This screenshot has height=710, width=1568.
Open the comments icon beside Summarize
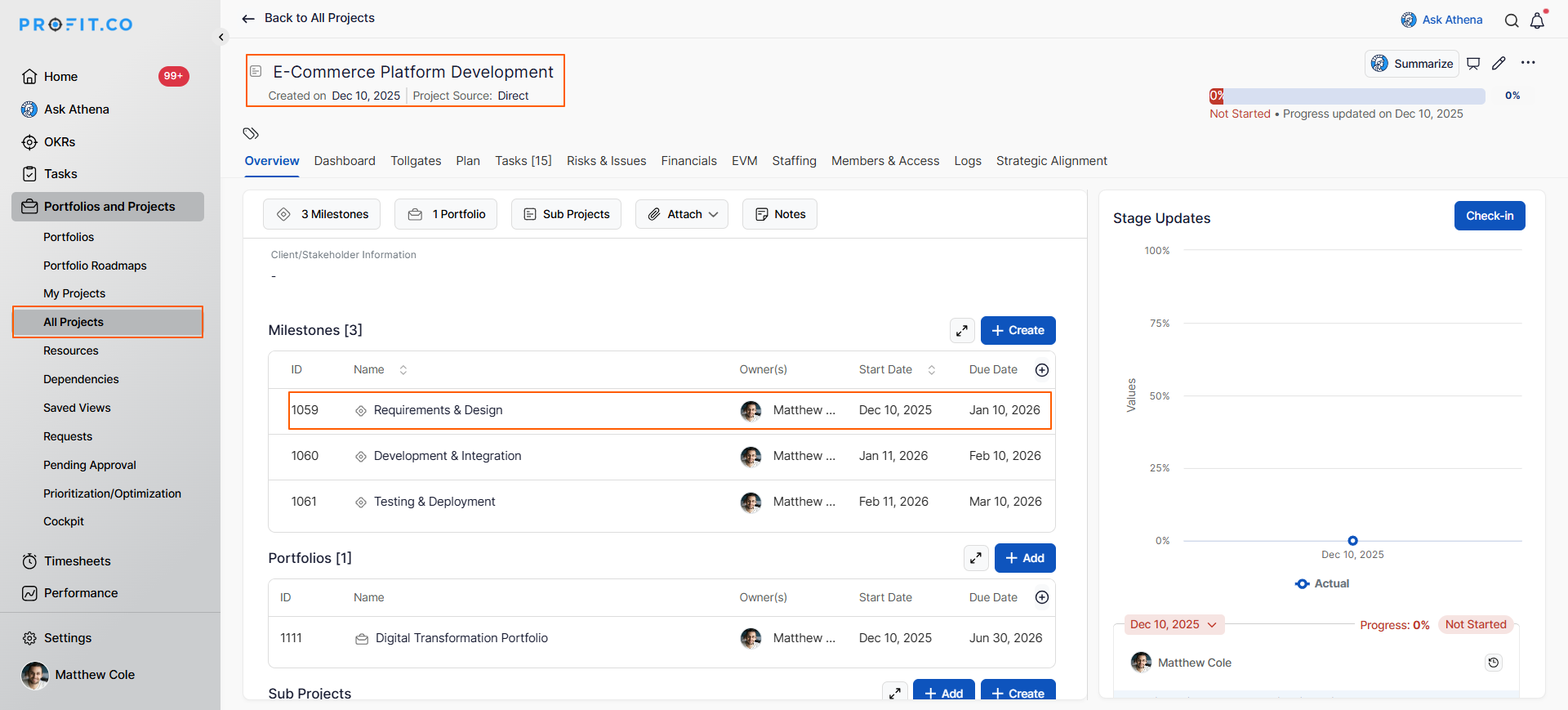(1473, 64)
